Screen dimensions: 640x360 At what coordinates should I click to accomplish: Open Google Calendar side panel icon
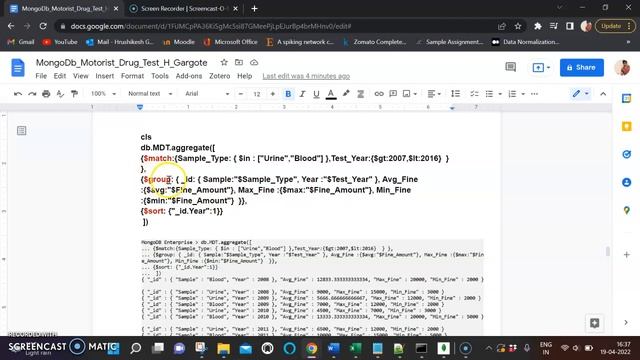coord(627,98)
